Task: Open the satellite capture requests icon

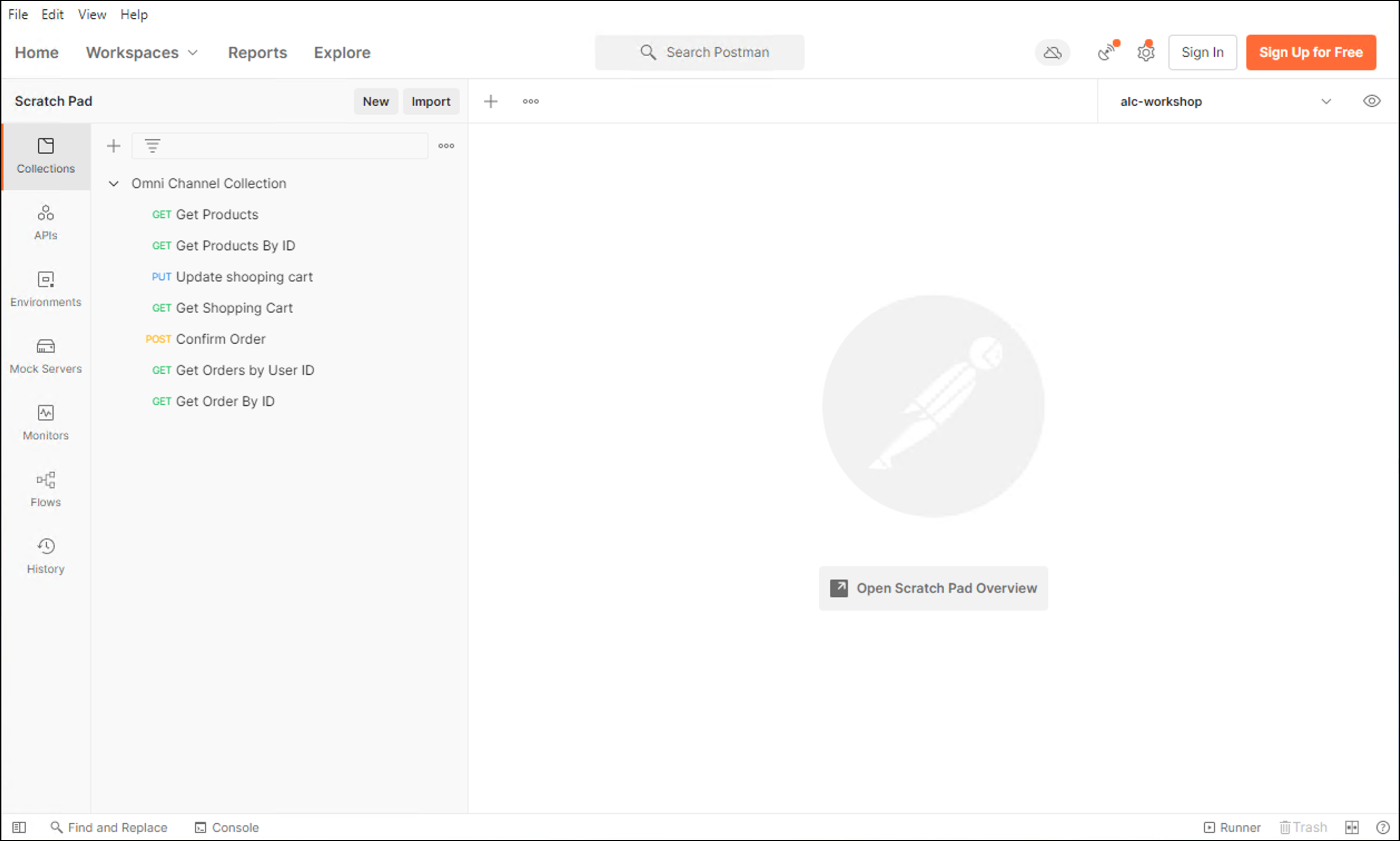Action: click(x=1106, y=53)
